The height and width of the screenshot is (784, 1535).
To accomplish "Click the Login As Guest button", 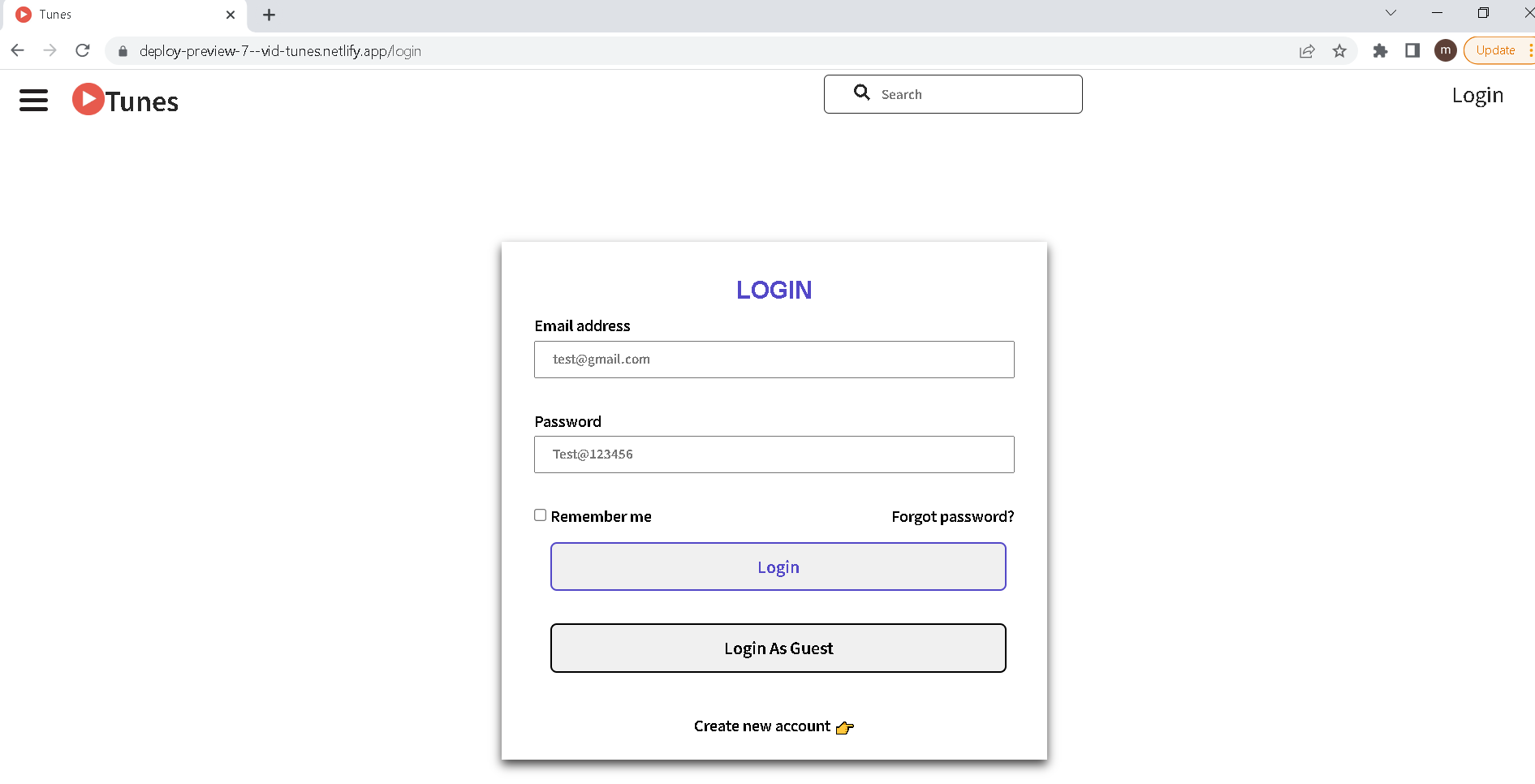I will [778, 648].
